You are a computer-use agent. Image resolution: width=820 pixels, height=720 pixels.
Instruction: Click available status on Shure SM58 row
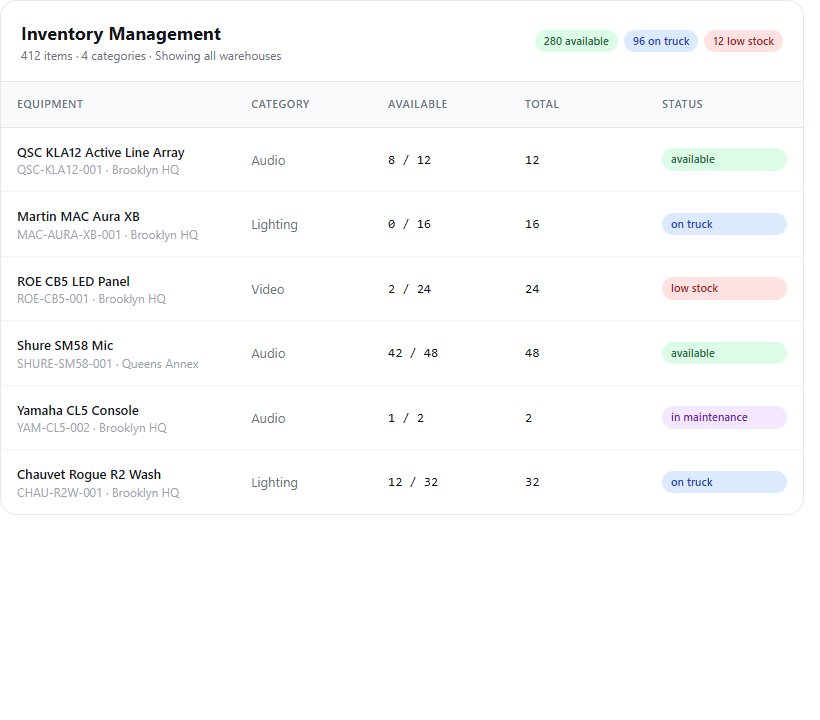click(724, 353)
